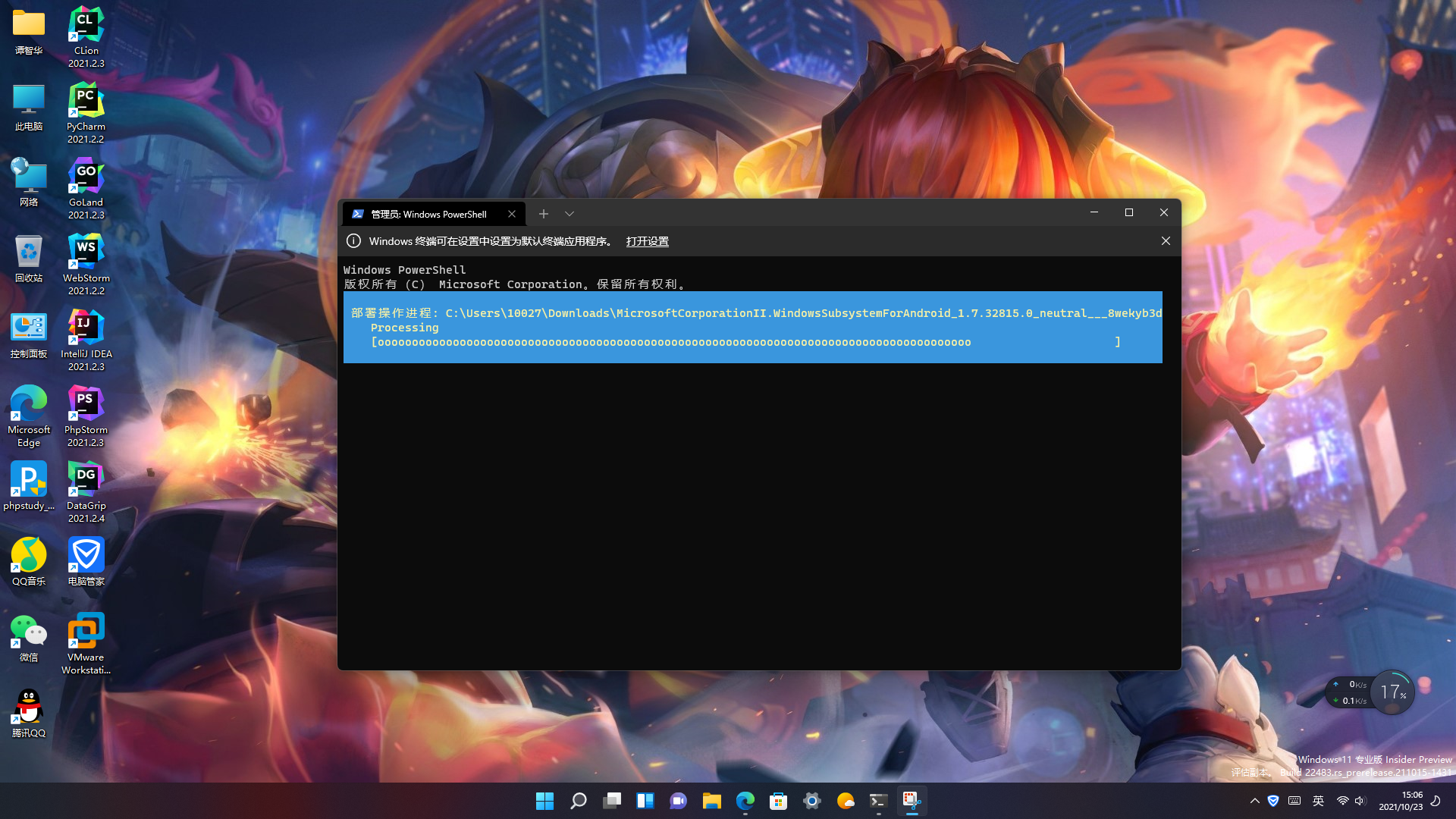Expand the terminal profile dropdown chevron
The image size is (1456, 819).
[570, 214]
